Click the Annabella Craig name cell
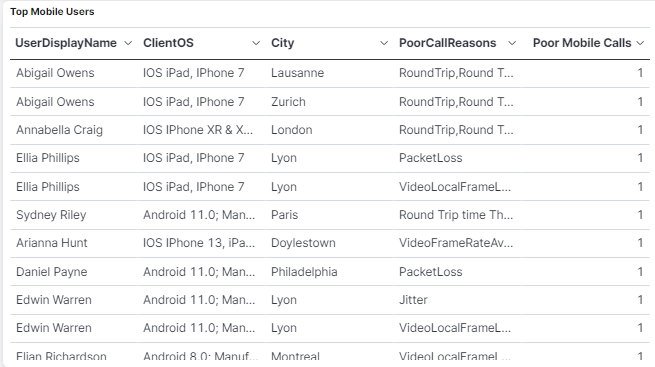The width and height of the screenshot is (655, 367). click(59, 130)
